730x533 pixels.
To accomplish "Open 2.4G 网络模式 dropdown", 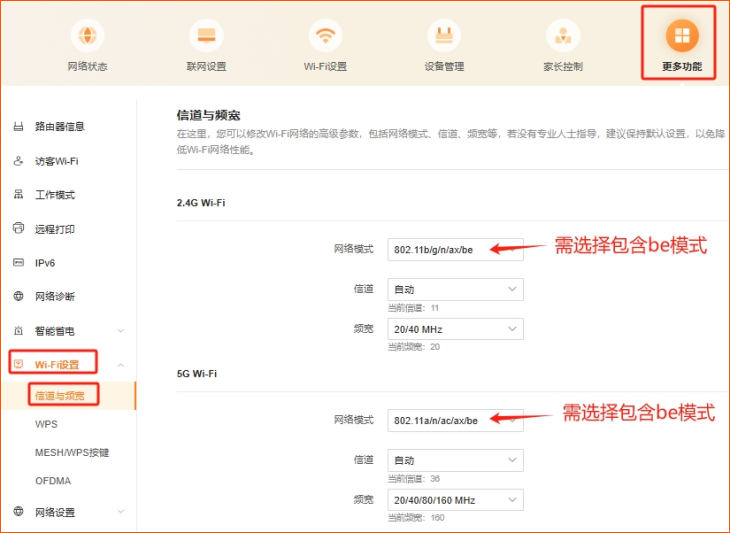I will pyautogui.click(x=455, y=249).
